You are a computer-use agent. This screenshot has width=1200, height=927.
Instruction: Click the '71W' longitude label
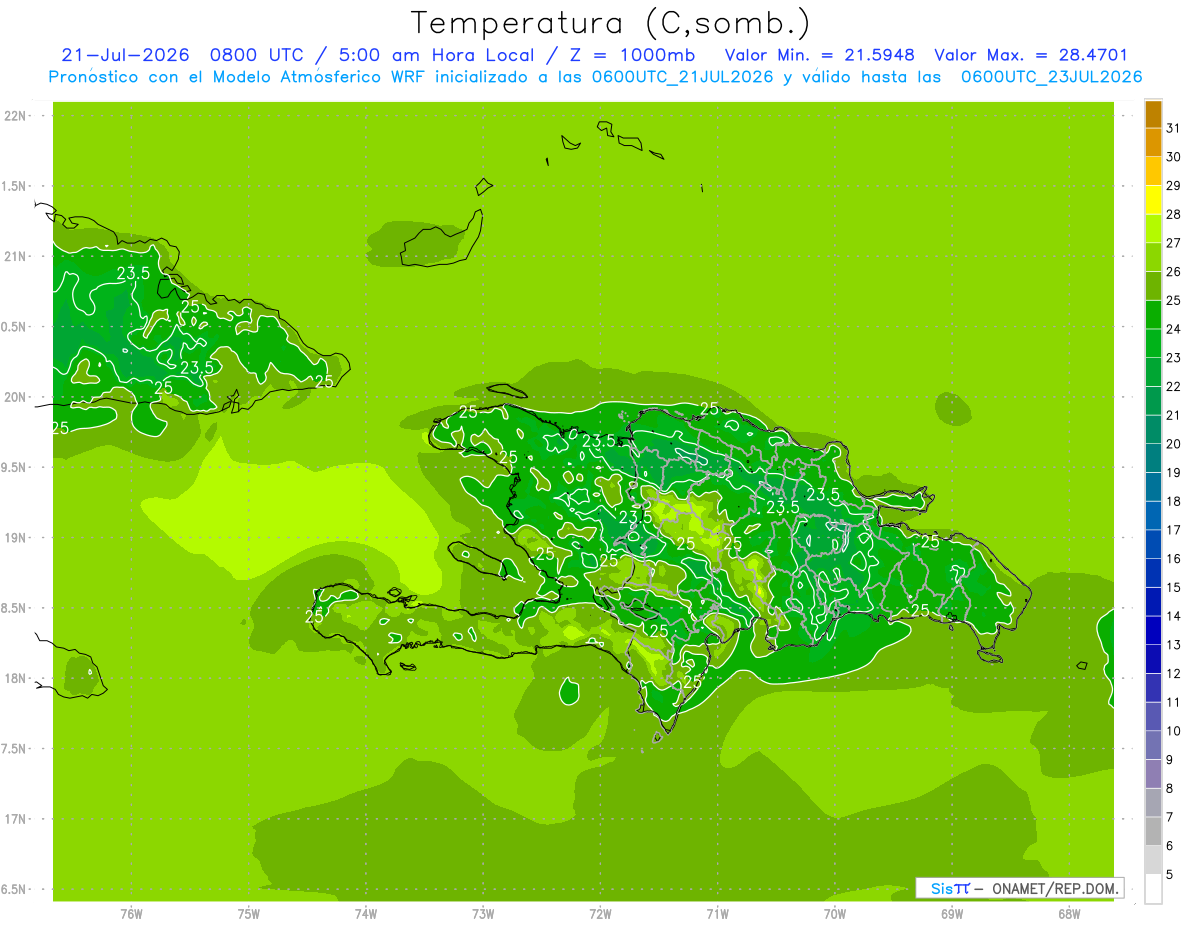click(717, 914)
